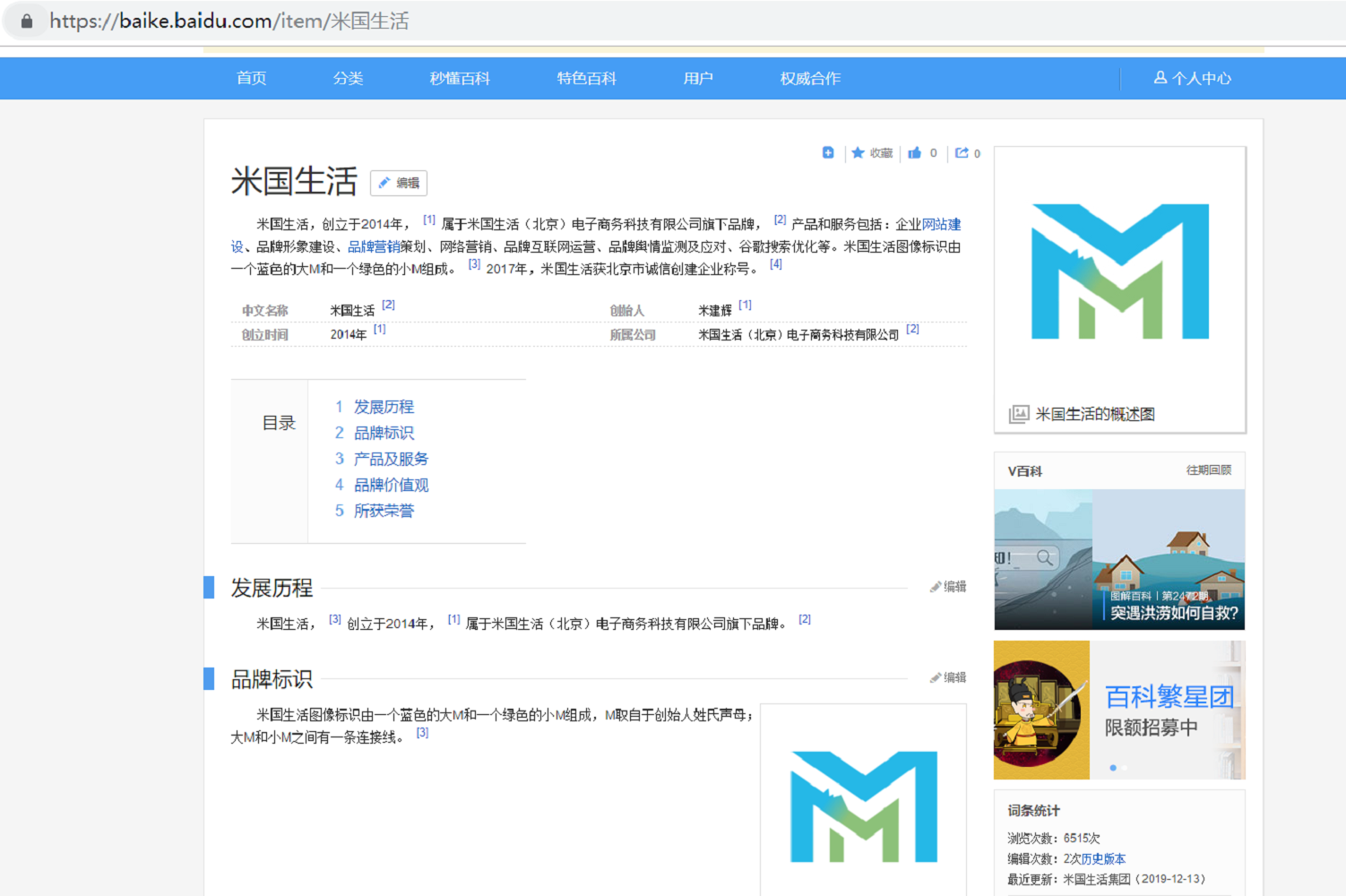
Task: Click reference [1] next to 米建辉
Action: pos(745,305)
